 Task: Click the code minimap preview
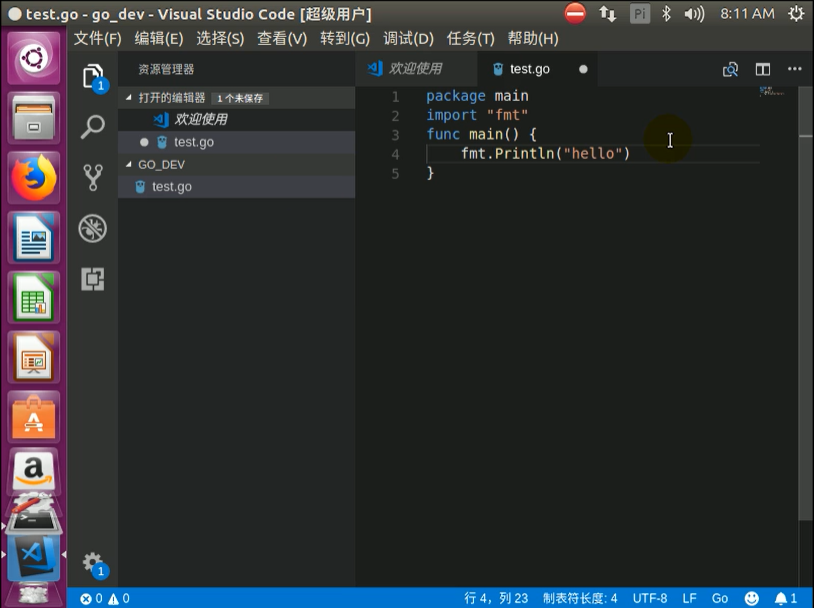(772, 92)
